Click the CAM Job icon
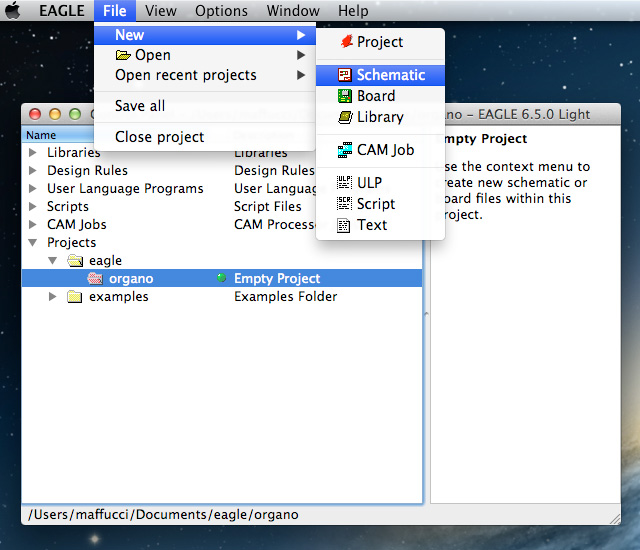Viewport: 640px width, 550px height. click(344, 150)
